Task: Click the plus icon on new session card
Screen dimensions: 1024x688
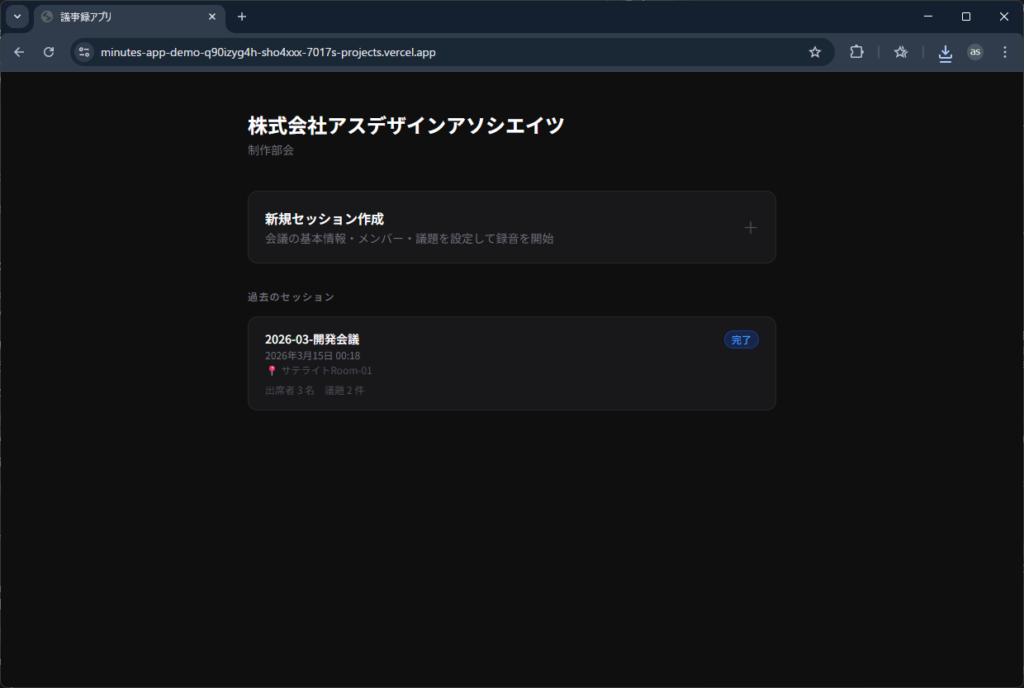Action: click(750, 228)
